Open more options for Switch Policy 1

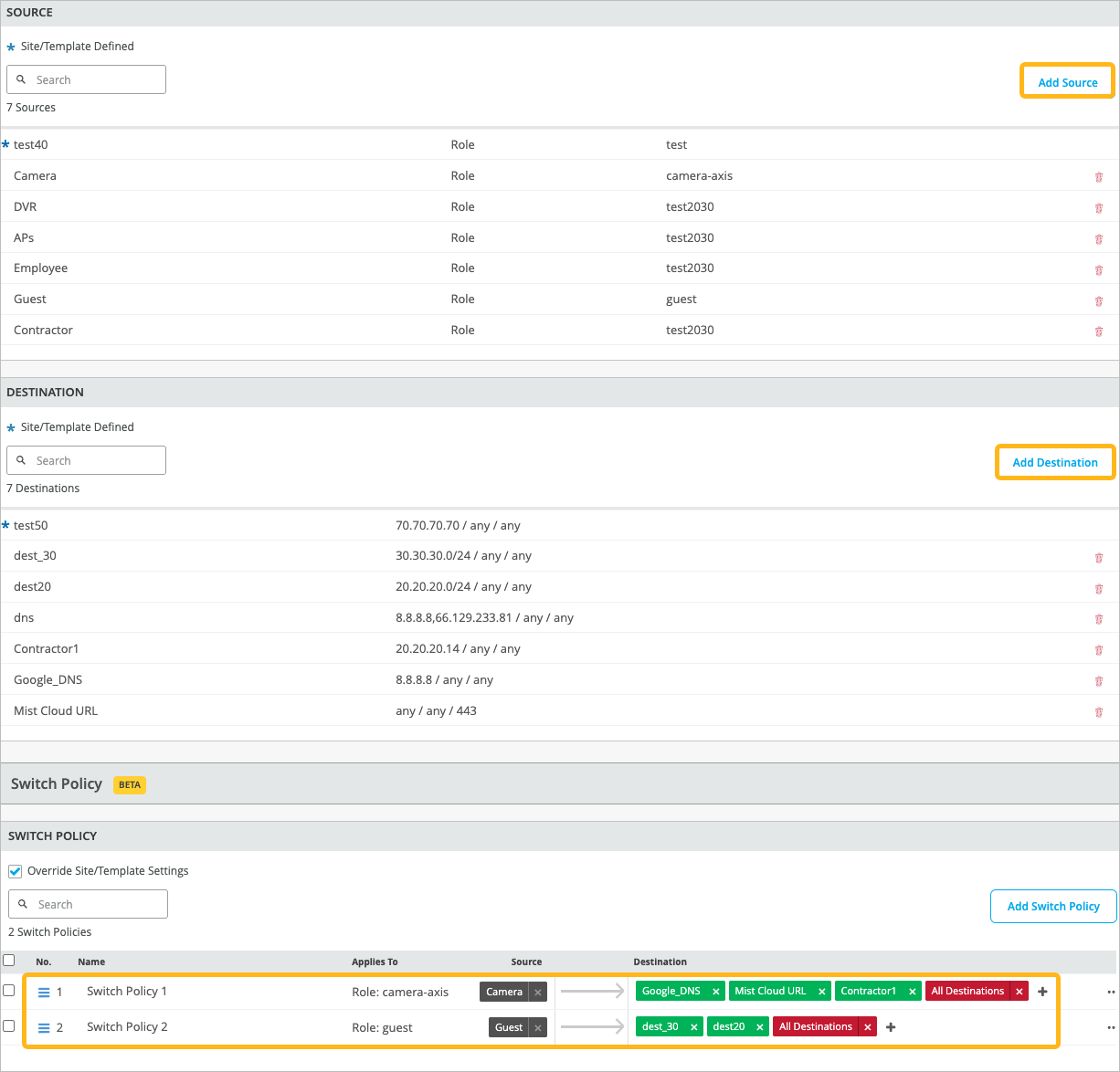(1111, 992)
